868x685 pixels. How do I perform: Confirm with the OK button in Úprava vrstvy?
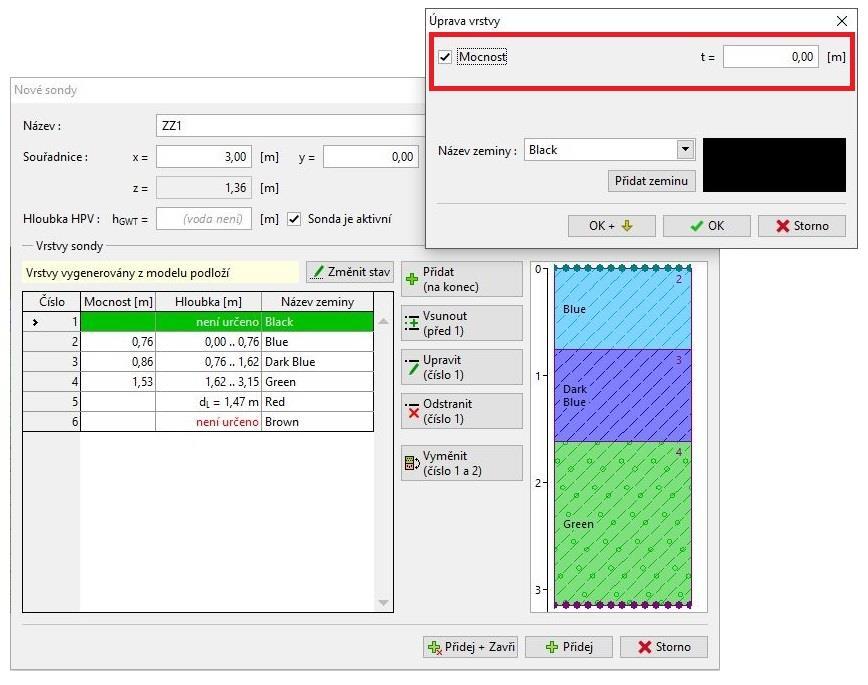(707, 226)
